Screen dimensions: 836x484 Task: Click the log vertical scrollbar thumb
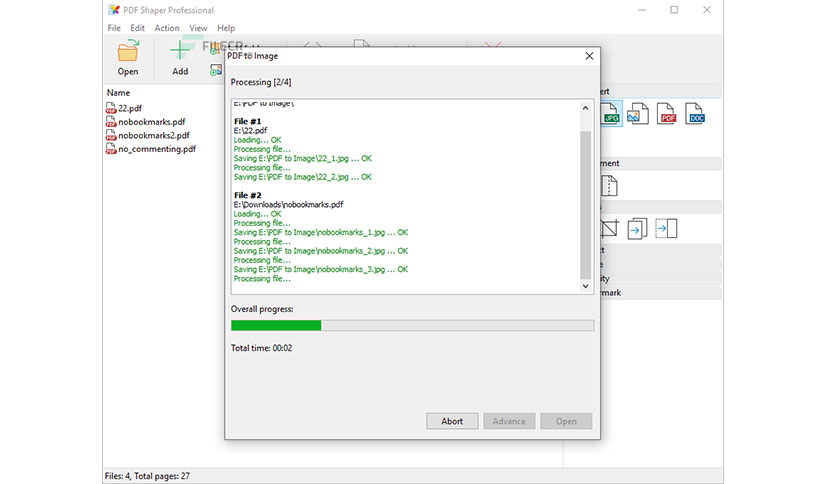585,205
